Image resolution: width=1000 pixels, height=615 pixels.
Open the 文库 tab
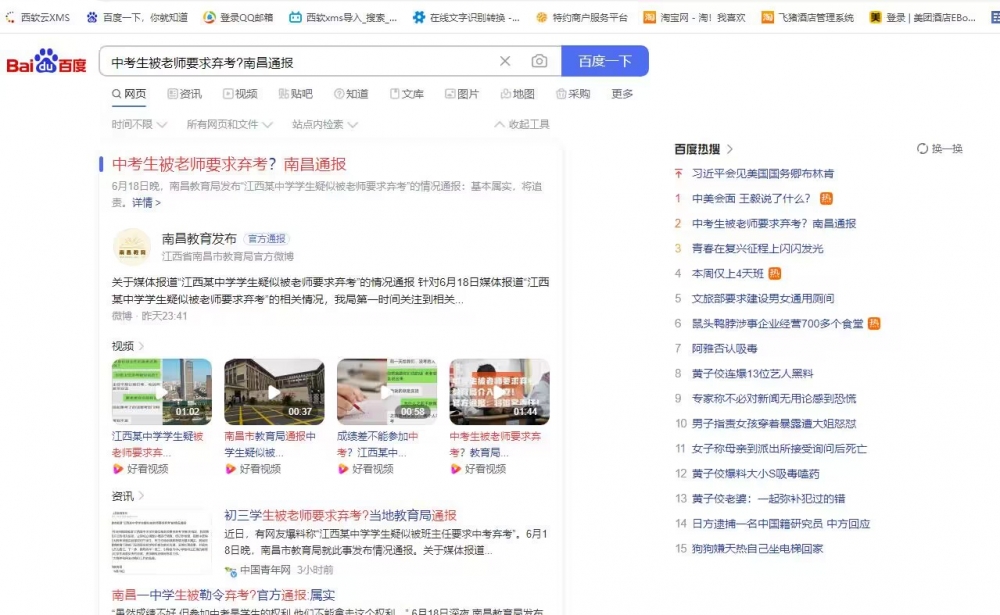click(407, 94)
